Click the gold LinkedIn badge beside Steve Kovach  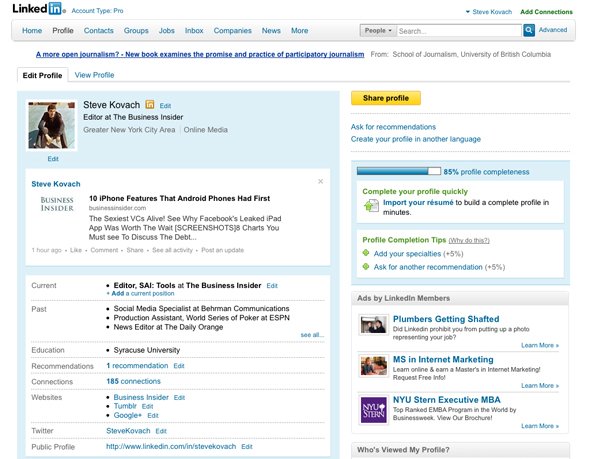click(150, 105)
